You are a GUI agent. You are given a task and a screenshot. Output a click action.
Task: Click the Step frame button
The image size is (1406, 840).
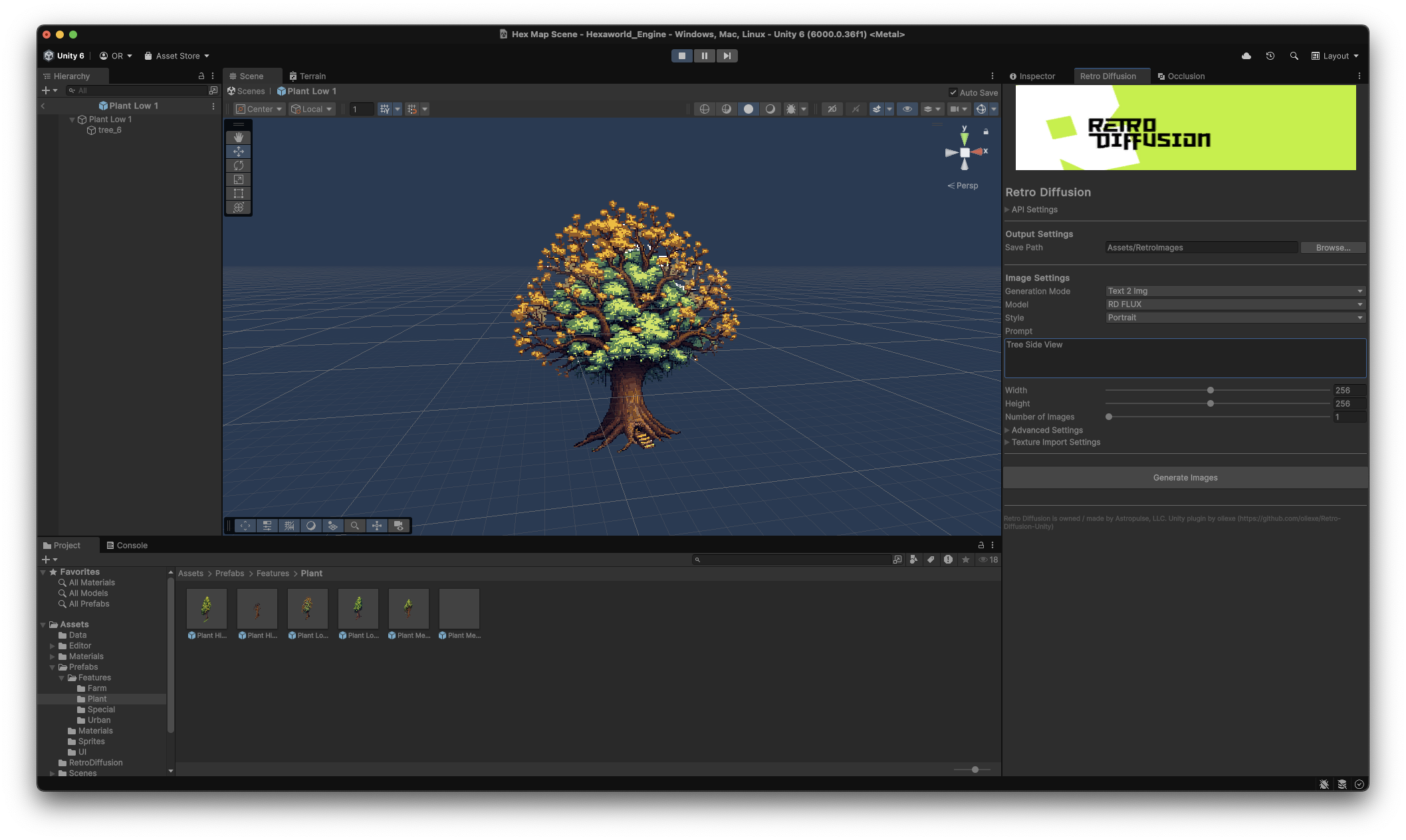point(727,56)
